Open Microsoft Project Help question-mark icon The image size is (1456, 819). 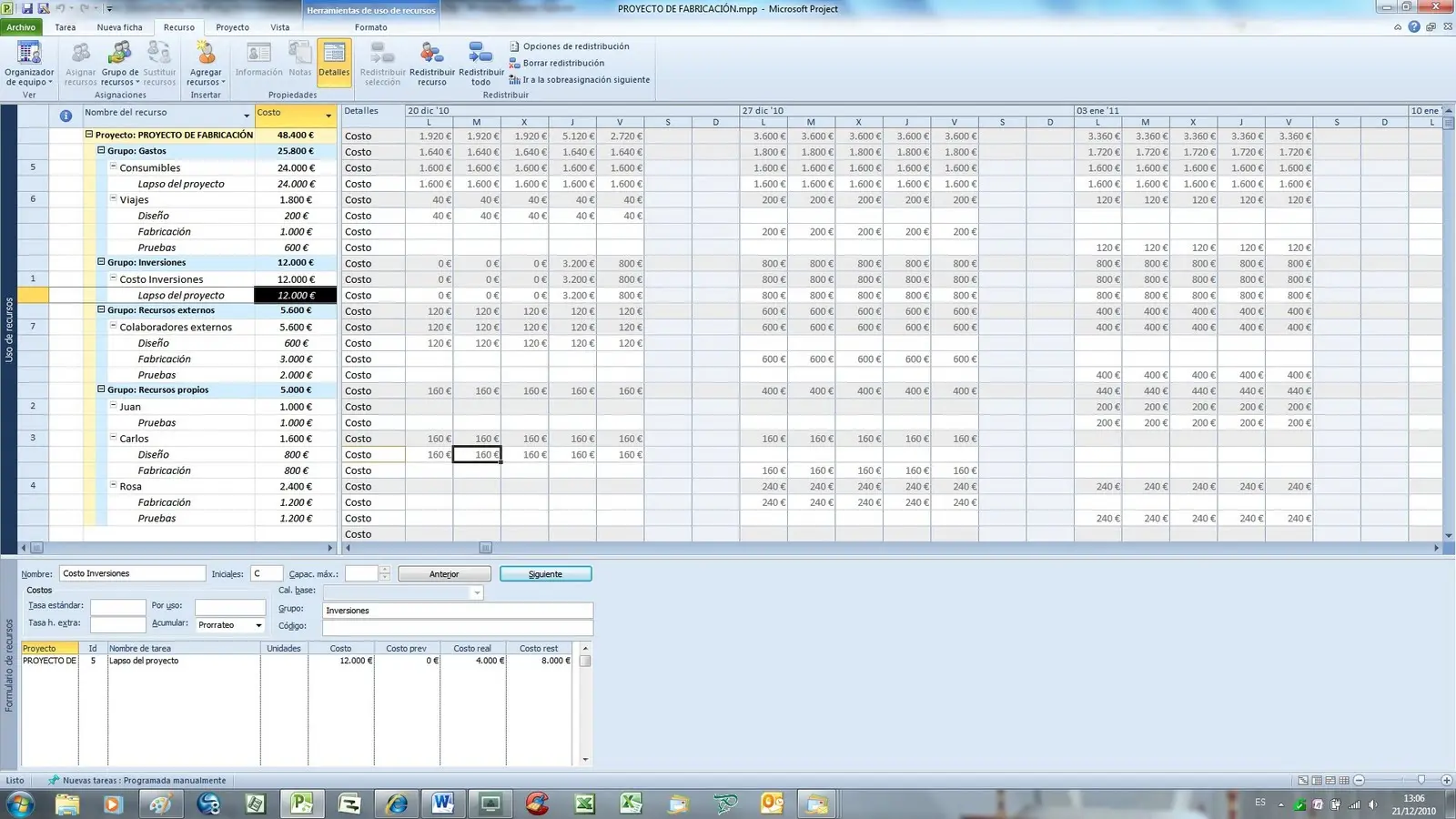[1414, 27]
